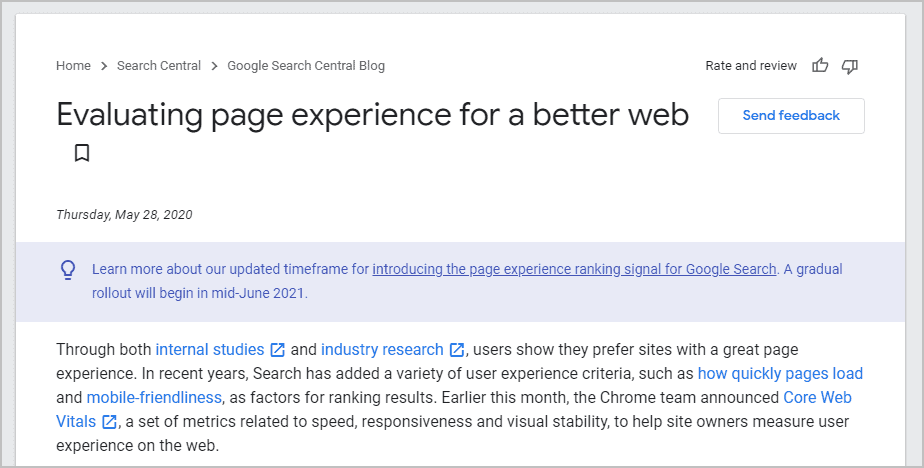
Task: Go to Home breadcrumb
Action: 73,65
